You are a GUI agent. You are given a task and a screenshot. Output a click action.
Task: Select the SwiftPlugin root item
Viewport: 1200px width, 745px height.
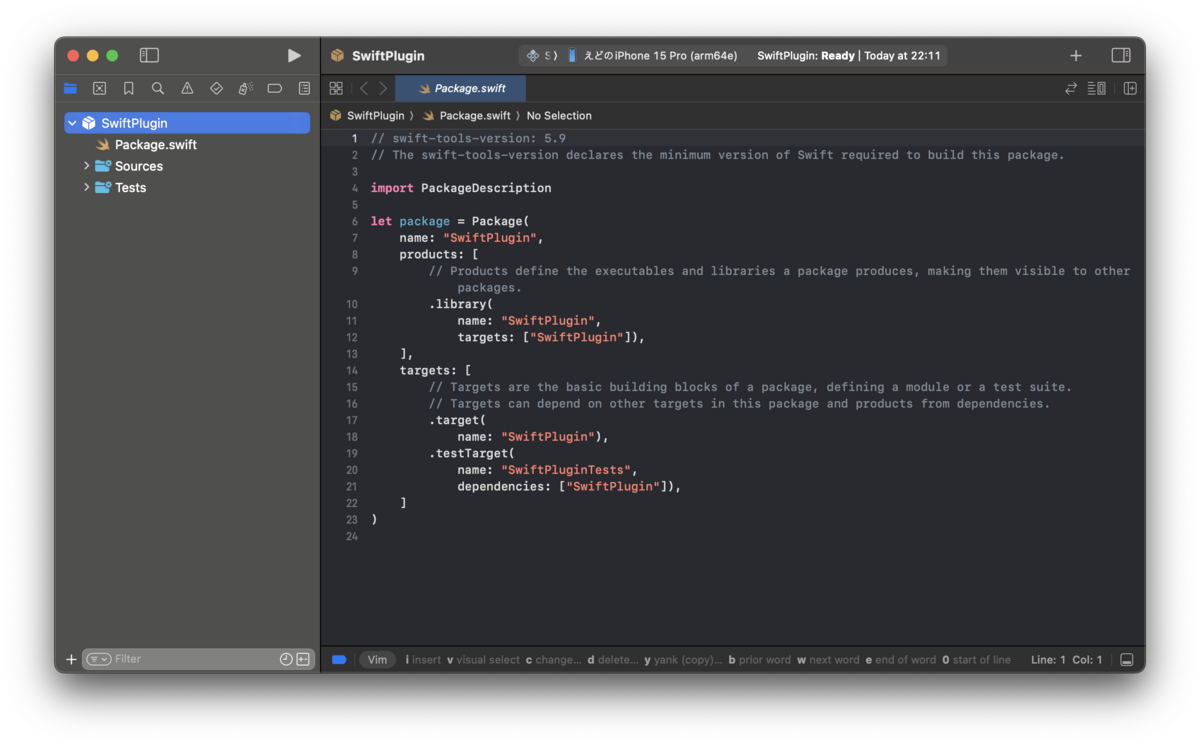[187, 123]
